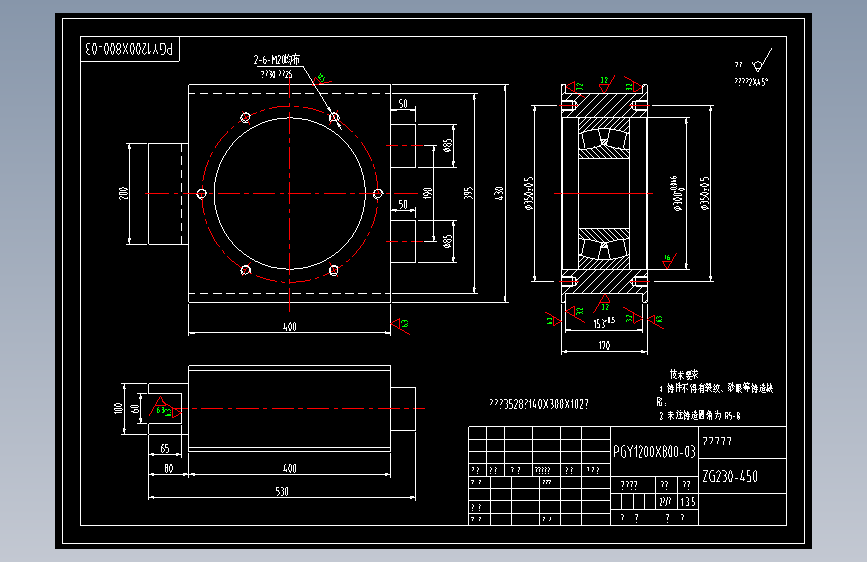Select the 2X45° chamfer note
The height and width of the screenshot is (562, 867).
pyautogui.click(x=751, y=82)
